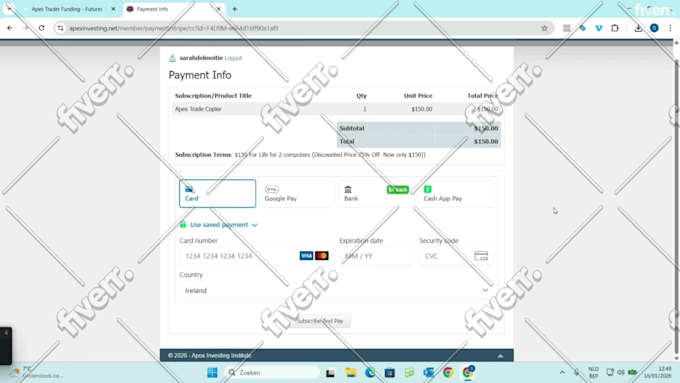This screenshot has width=680, height=383.
Task: Click the blue tag extension icon
Action: (582, 28)
